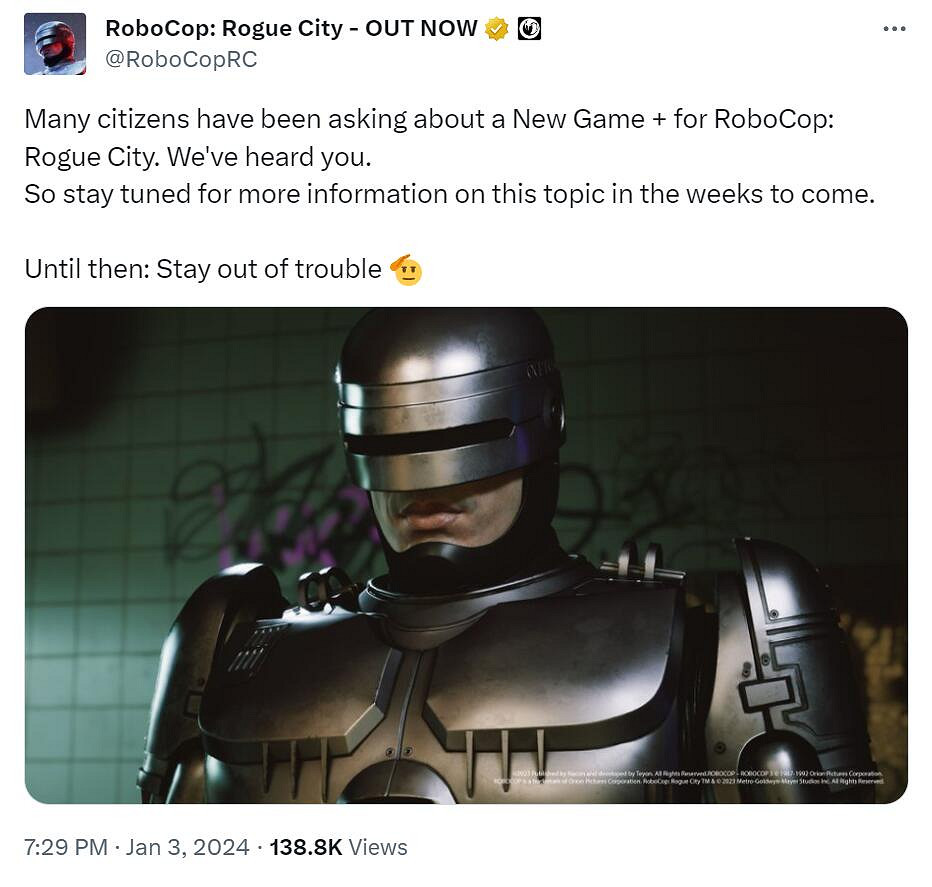The image size is (932, 887).
Task: Click the saluting face emoji
Action: point(406,270)
